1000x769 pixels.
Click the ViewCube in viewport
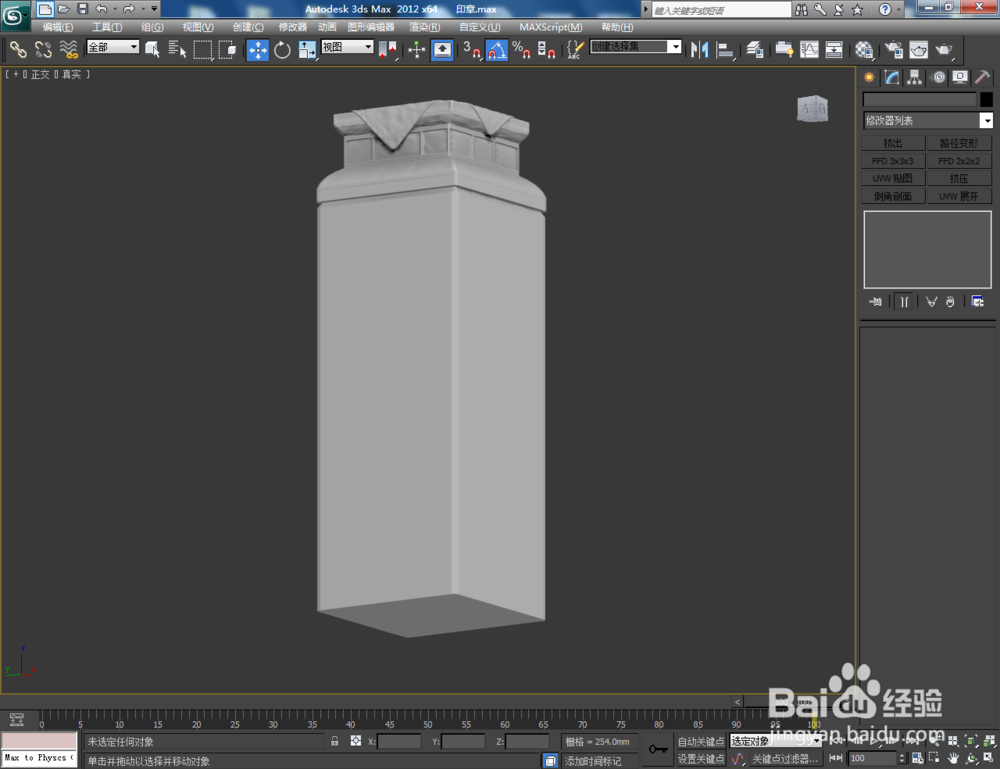point(812,108)
